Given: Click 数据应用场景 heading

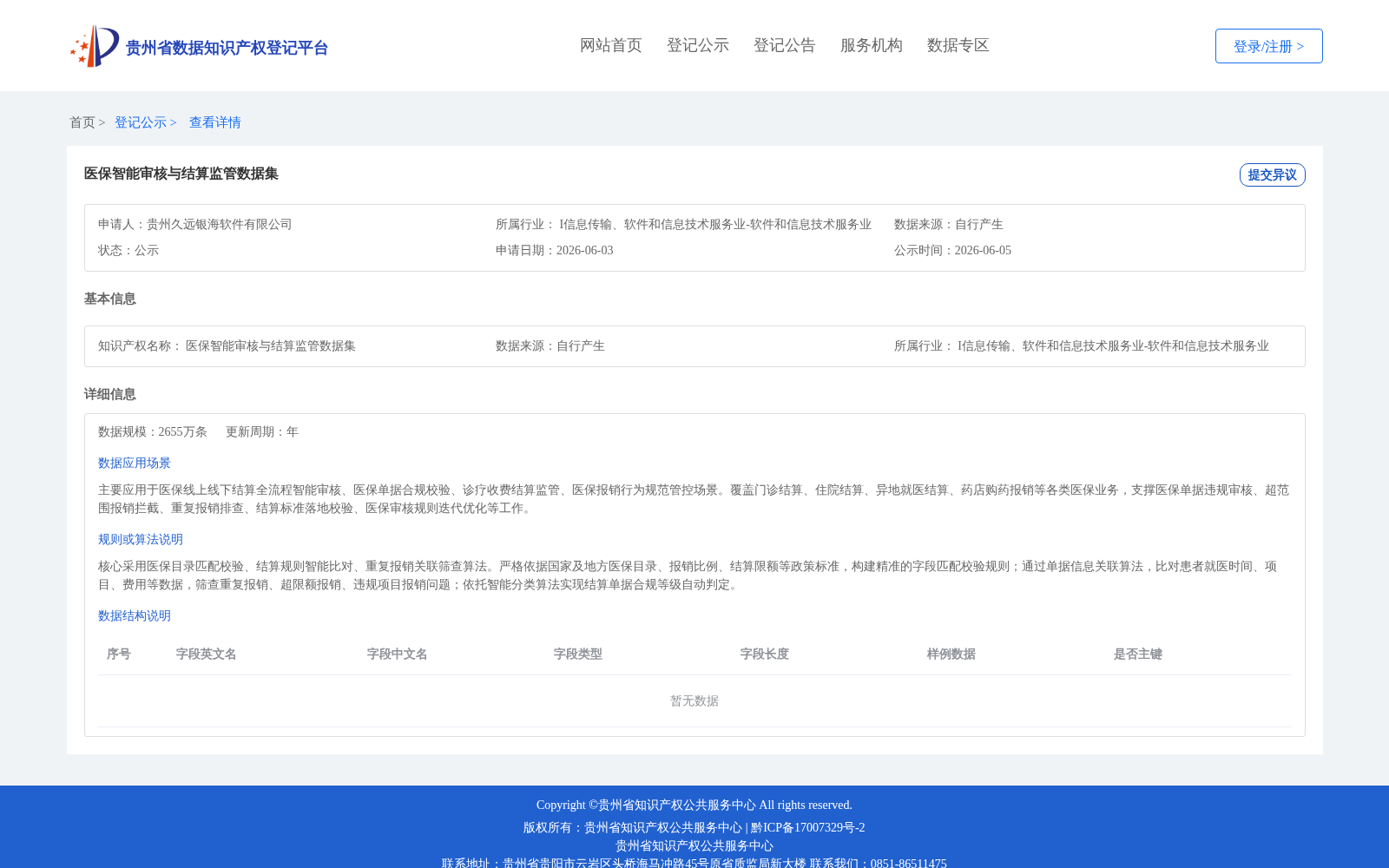Looking at the screenshot, I should [x=135, y=463].
